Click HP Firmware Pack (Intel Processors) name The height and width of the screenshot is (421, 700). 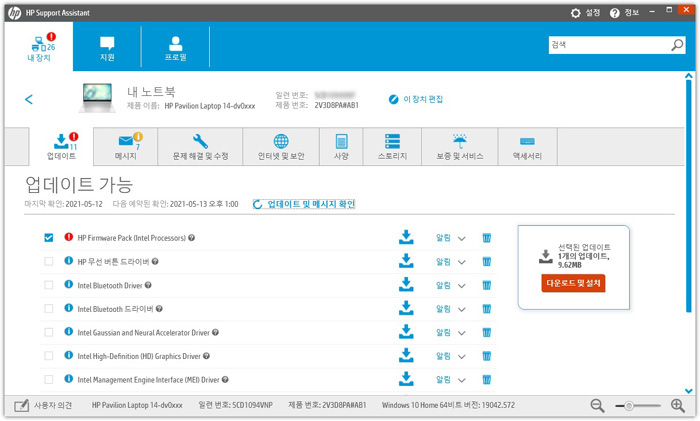(x=131, y=238)
